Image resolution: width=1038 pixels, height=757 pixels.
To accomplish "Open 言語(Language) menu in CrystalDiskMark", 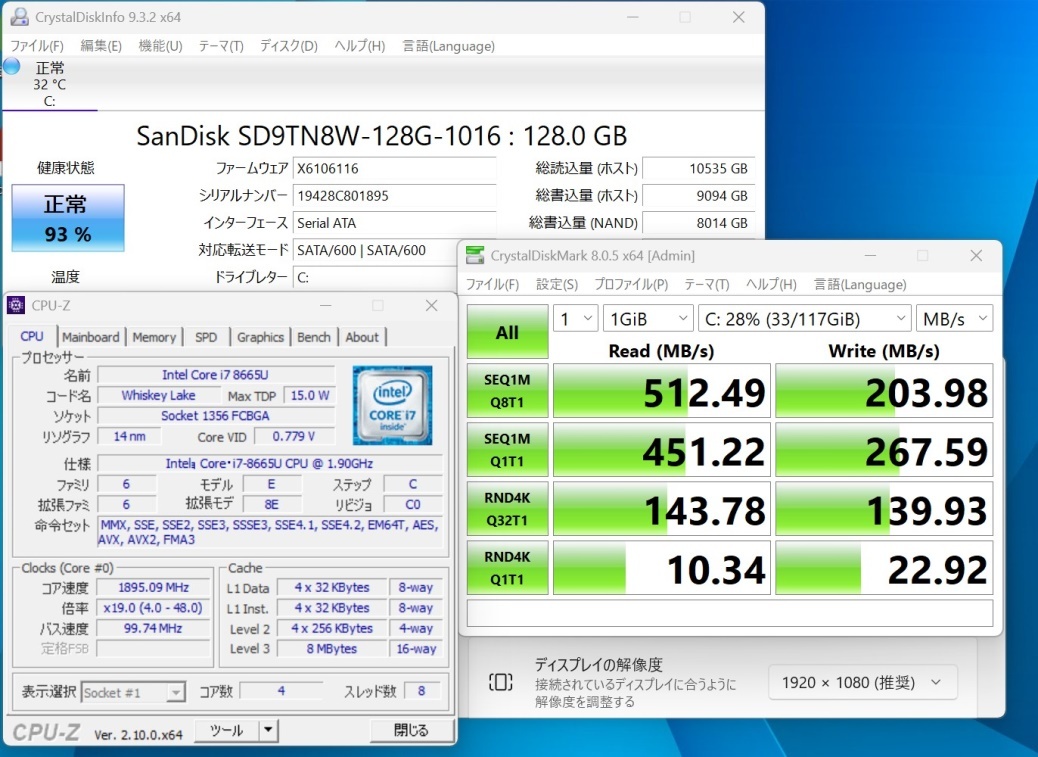I will [860, 285].
